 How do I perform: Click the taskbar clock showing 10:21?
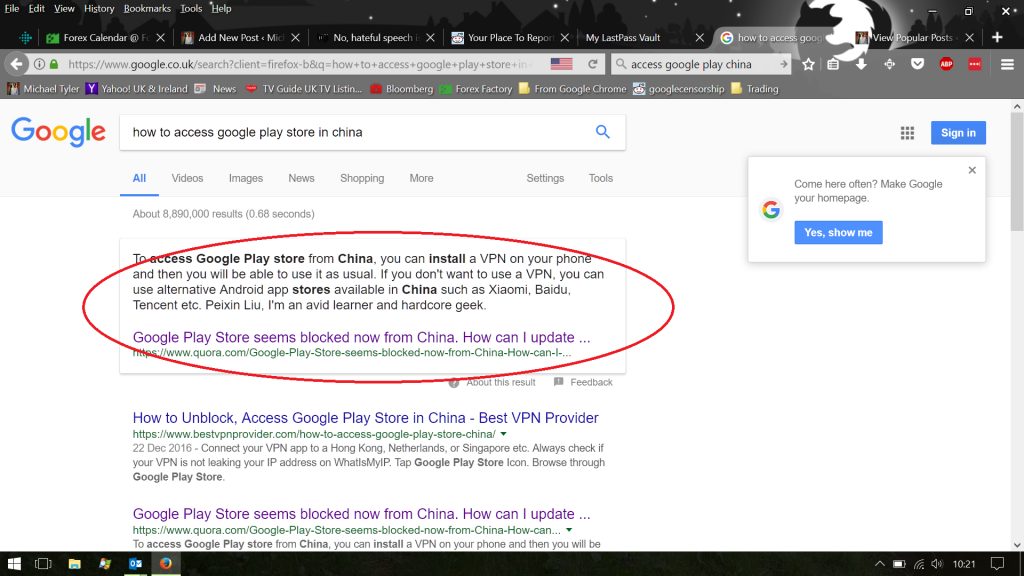tap(963, 564)
